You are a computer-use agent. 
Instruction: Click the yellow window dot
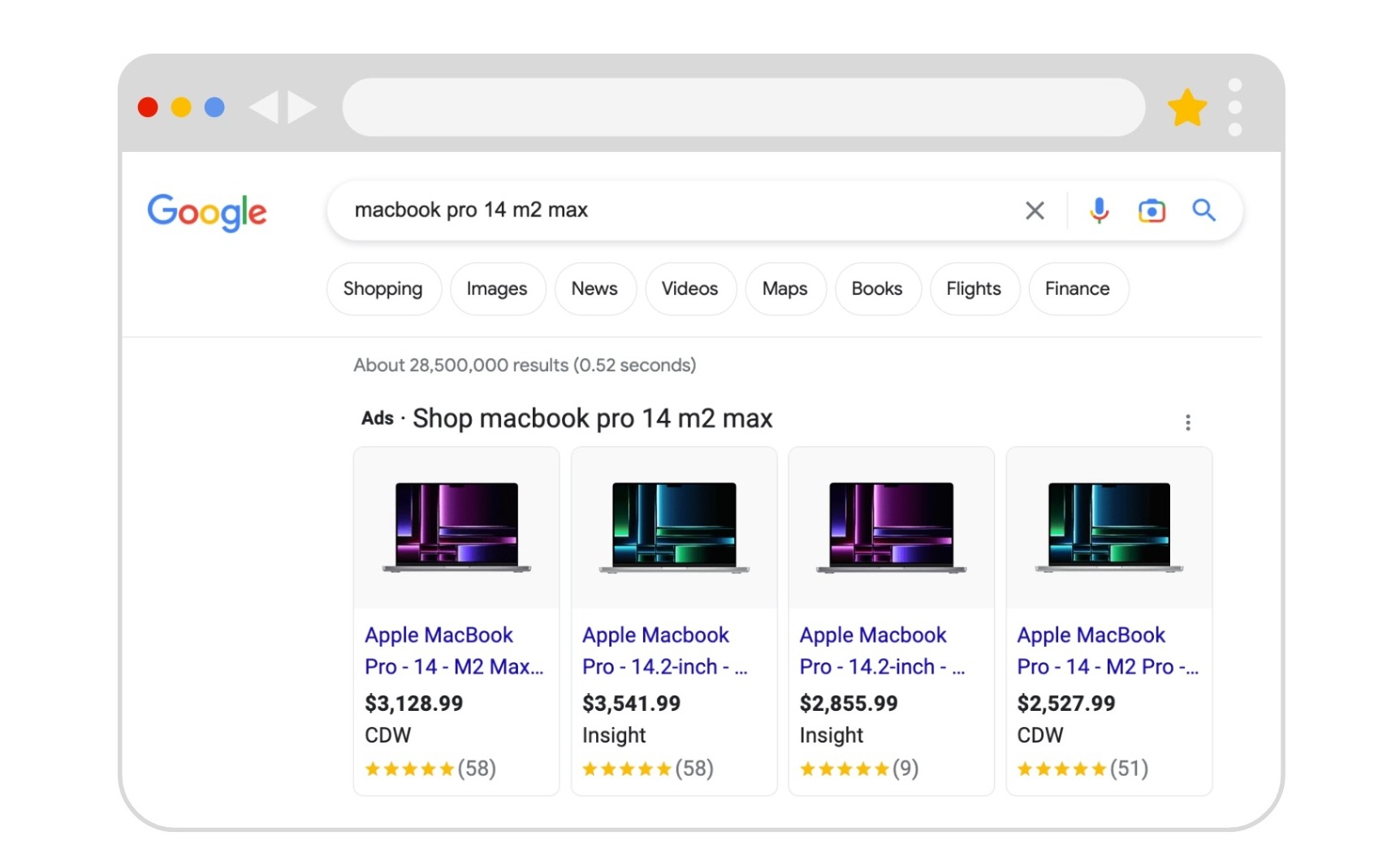(x=181, y=107)
